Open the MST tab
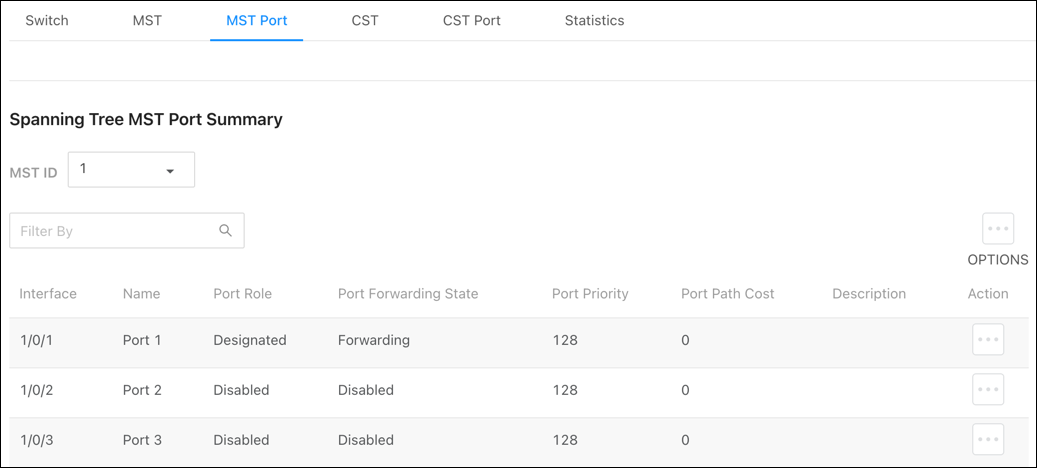 tap(147, 20)
